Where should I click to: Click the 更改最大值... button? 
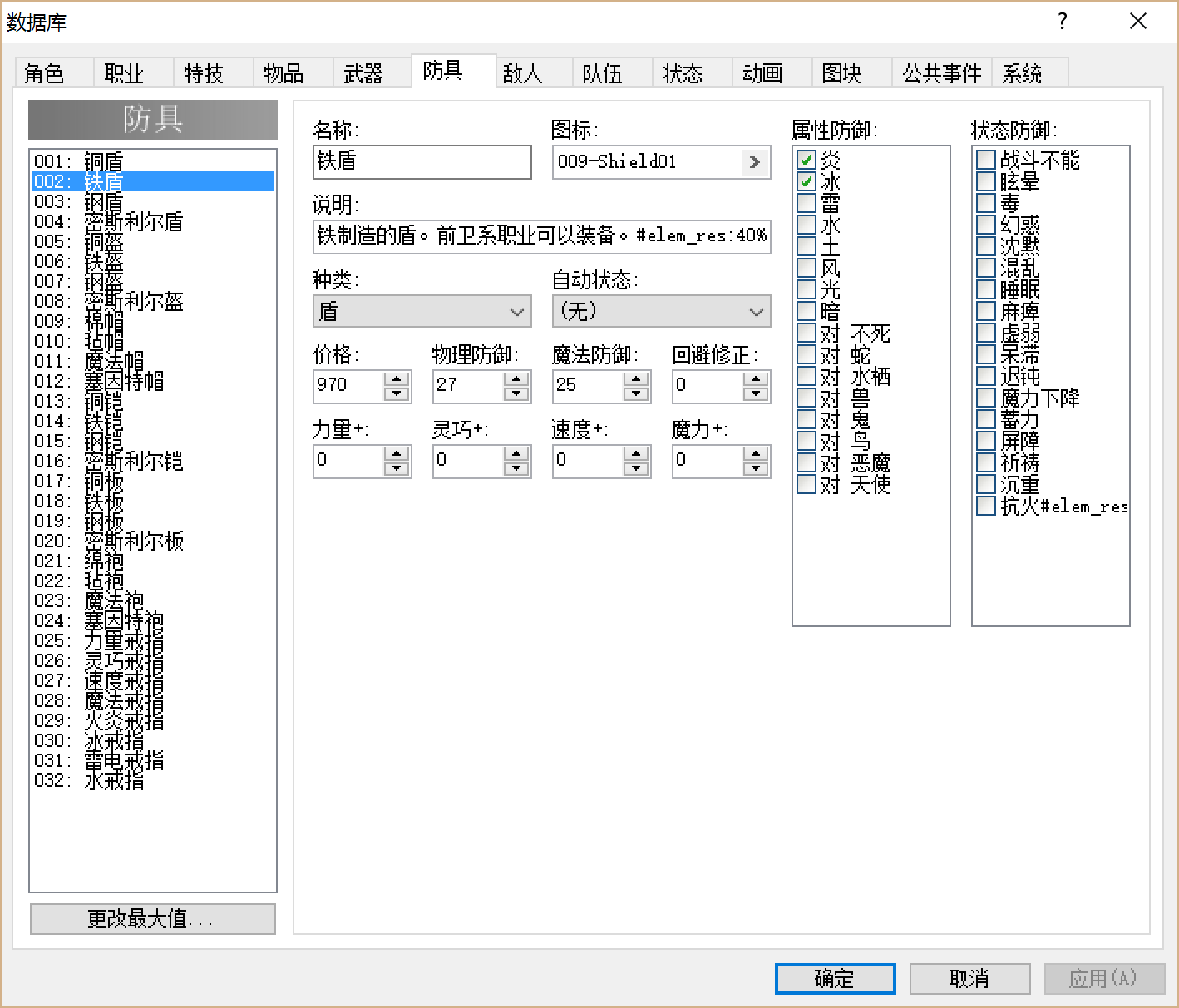tap(152, 919)
